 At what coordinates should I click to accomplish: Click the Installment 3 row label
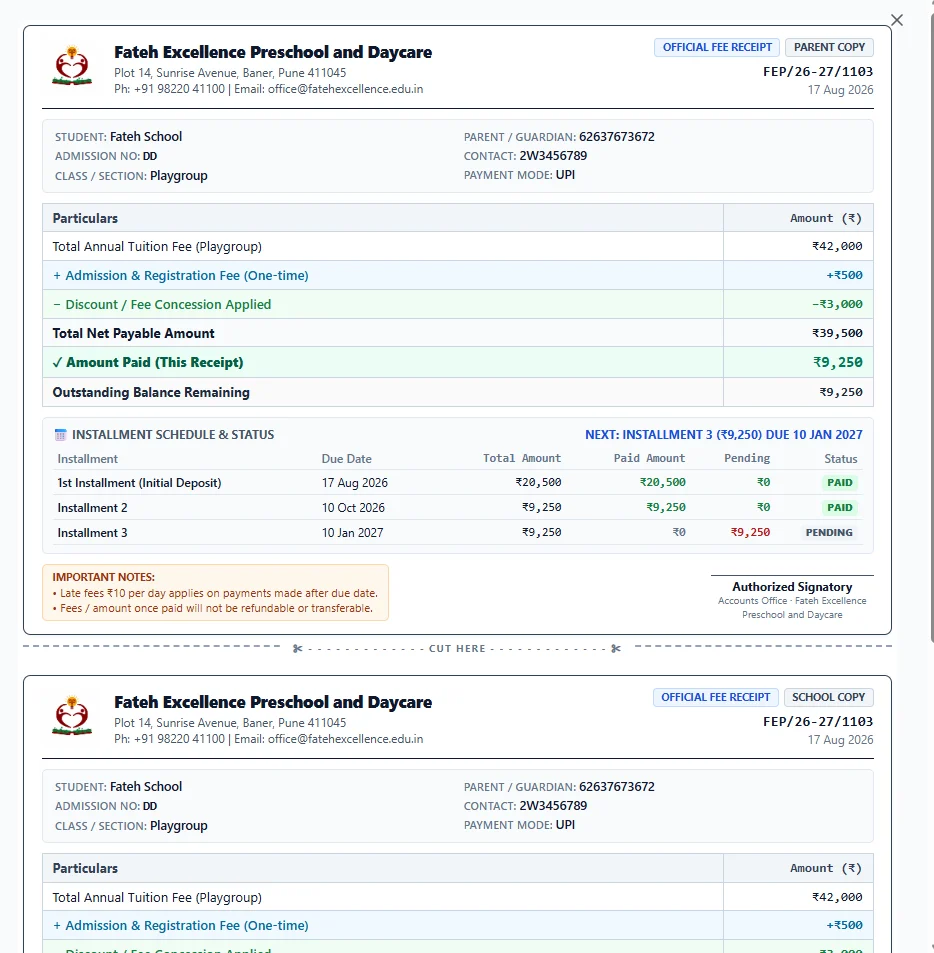[x=92, y=532]
